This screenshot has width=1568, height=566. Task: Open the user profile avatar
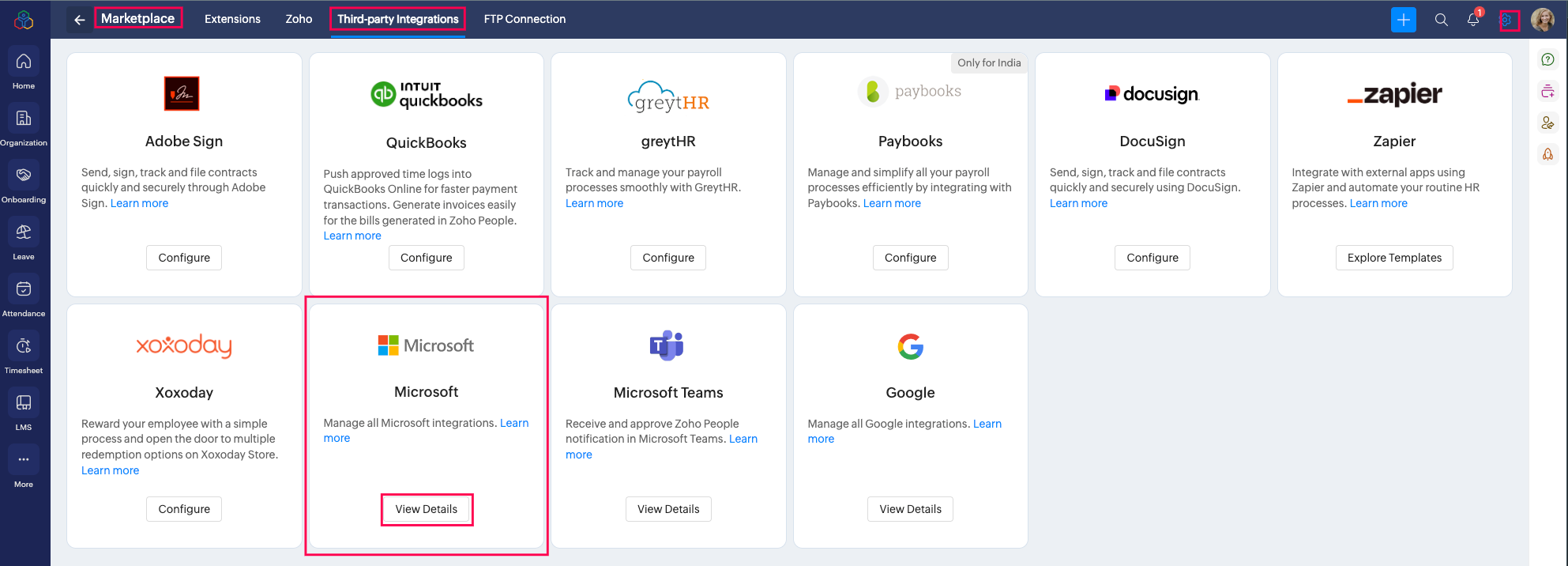[x=1543, y=20]
